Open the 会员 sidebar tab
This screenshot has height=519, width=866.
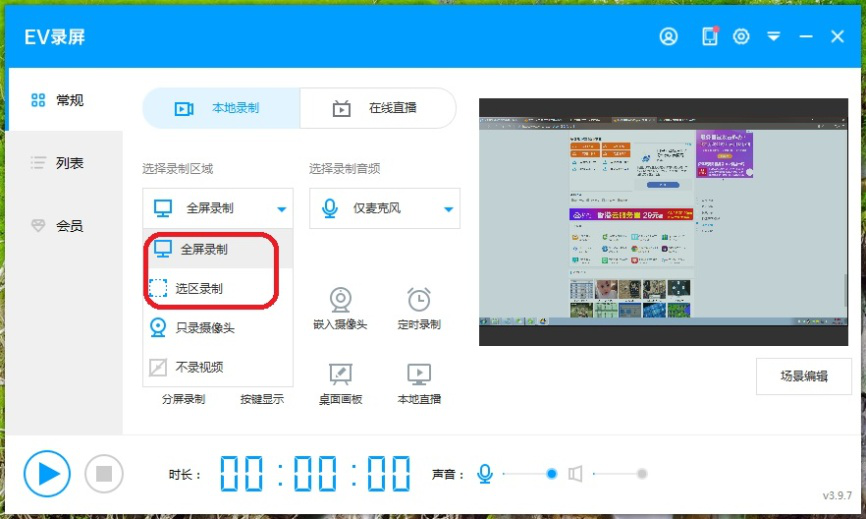[x=64, y=226]
